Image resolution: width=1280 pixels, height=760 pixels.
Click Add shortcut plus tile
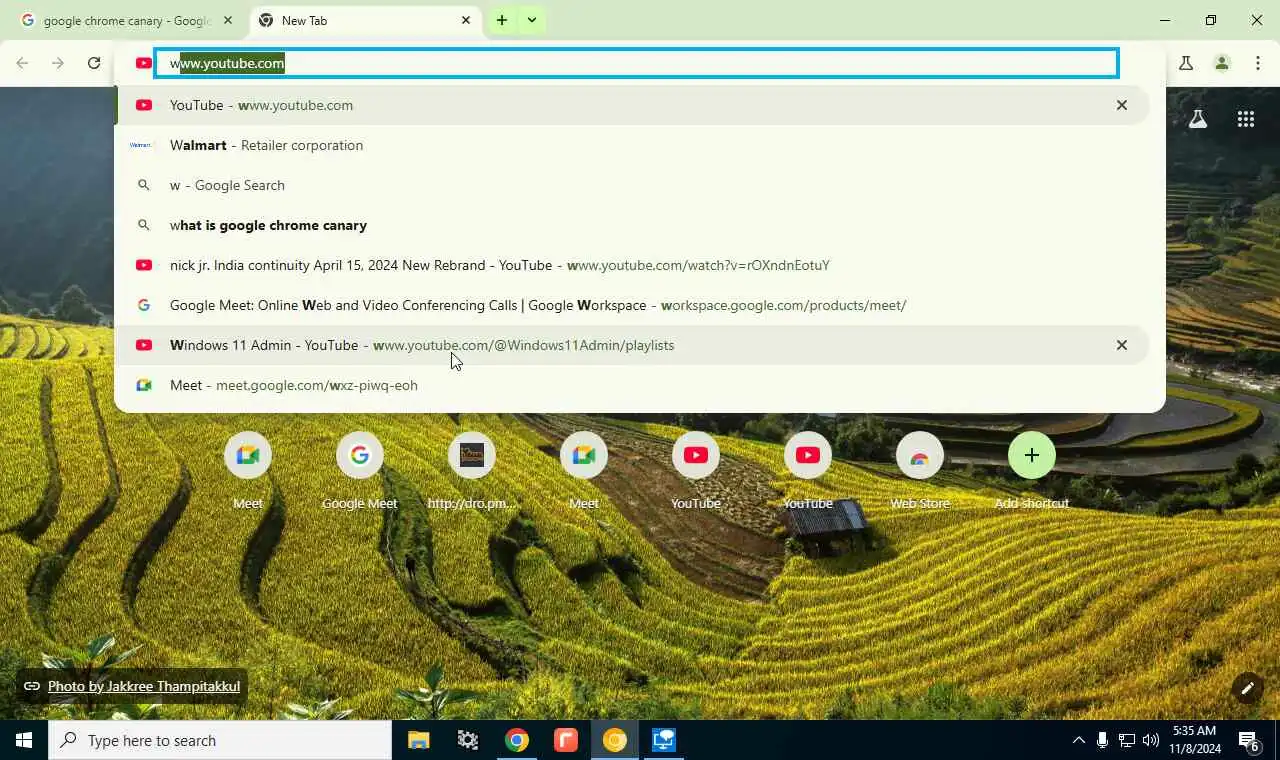point(1032,470)
